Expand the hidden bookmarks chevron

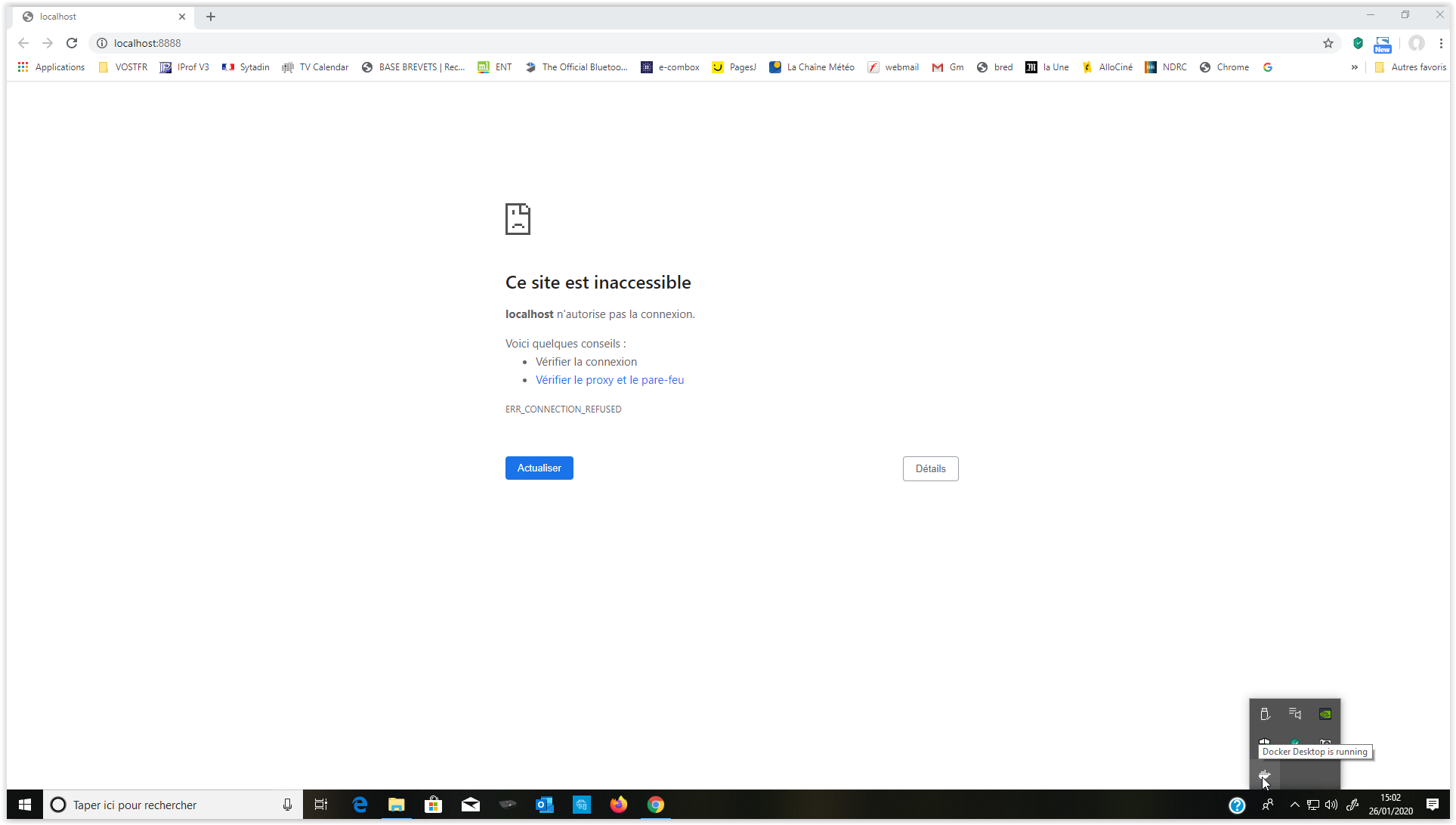(1354, 67)
